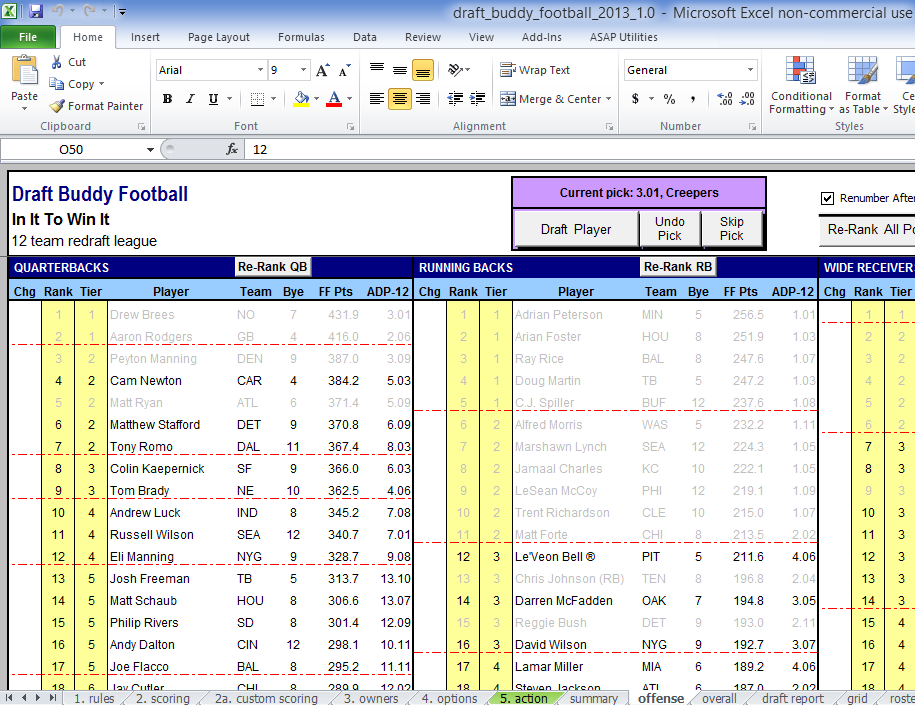Viewport: 915px width, 705px height.
Task: Toggle Underline formatting
Action: click(214, 99)
